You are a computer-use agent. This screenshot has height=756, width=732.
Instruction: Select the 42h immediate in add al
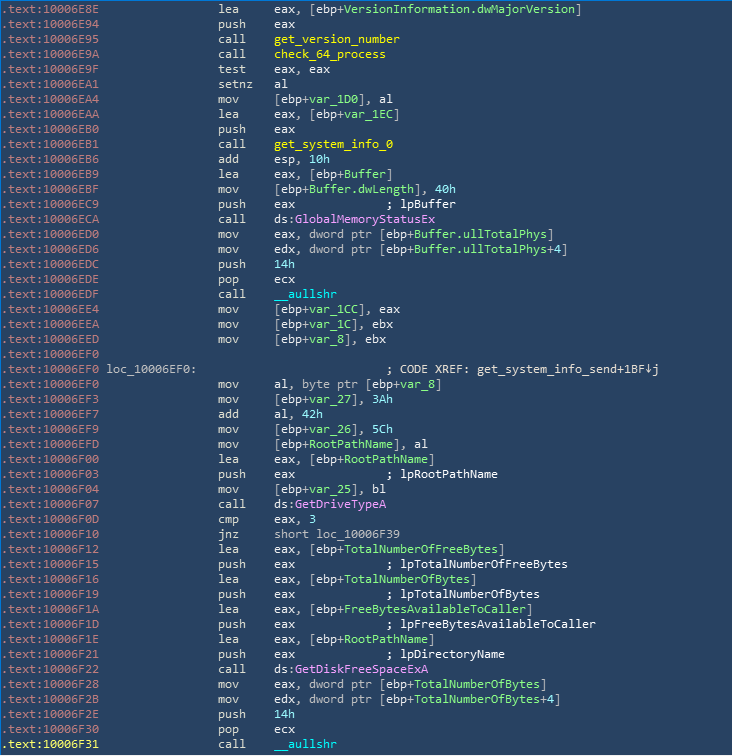312,414
